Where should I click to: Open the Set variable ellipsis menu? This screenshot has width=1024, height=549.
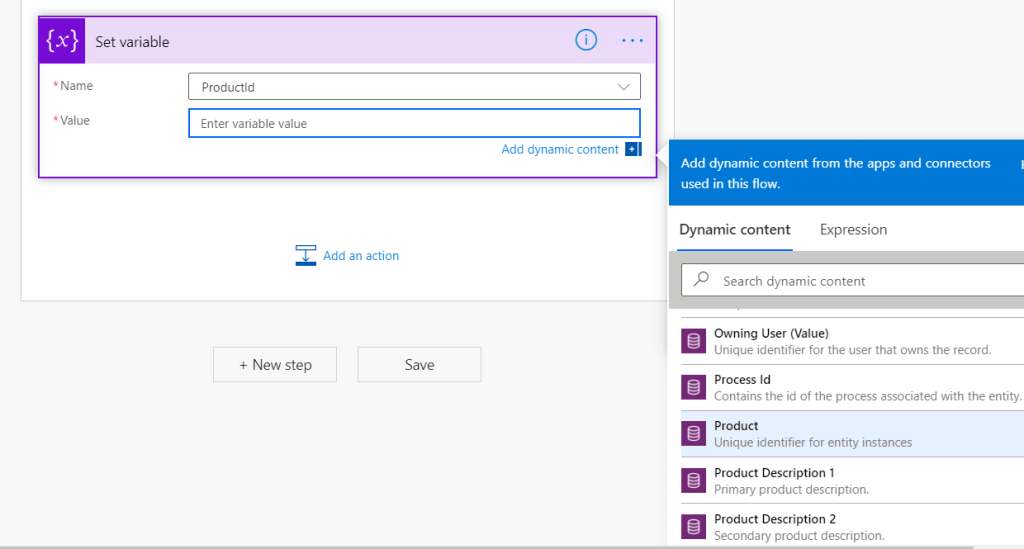tap(632, 40)
